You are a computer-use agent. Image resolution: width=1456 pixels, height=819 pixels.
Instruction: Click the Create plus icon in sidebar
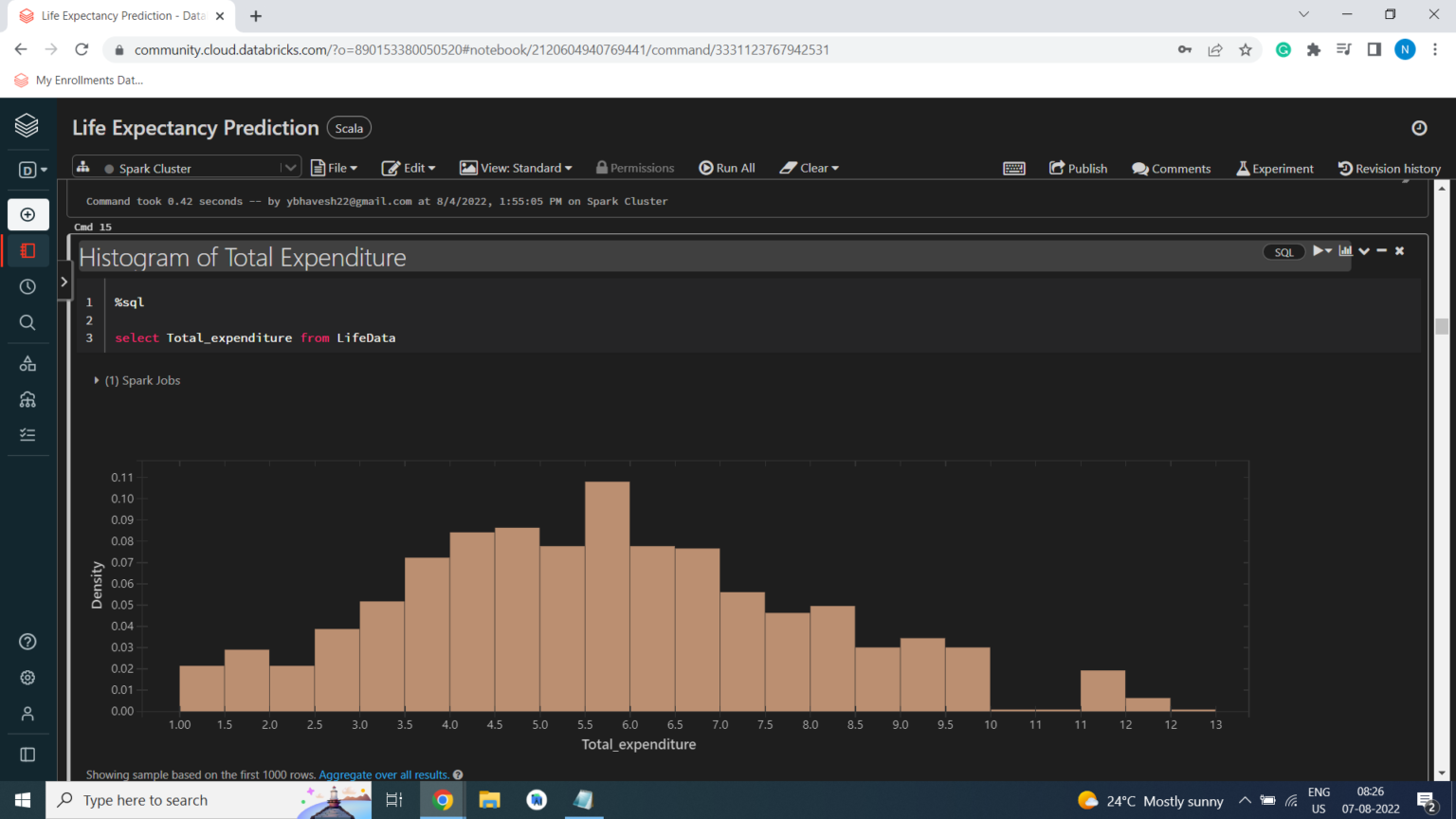[27, 214]
